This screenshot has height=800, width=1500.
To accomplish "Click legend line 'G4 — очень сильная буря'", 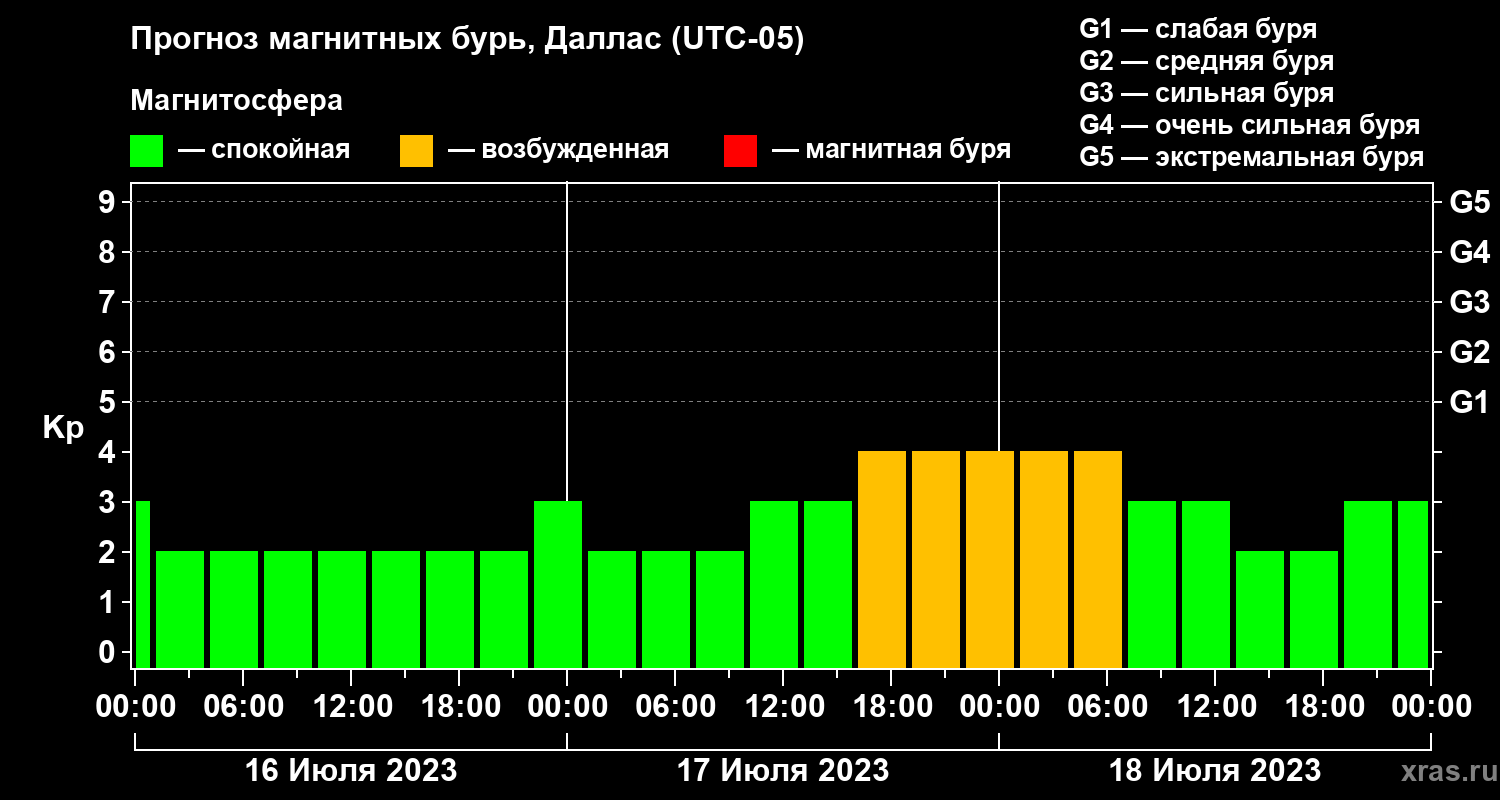I will pos(1249,125).
